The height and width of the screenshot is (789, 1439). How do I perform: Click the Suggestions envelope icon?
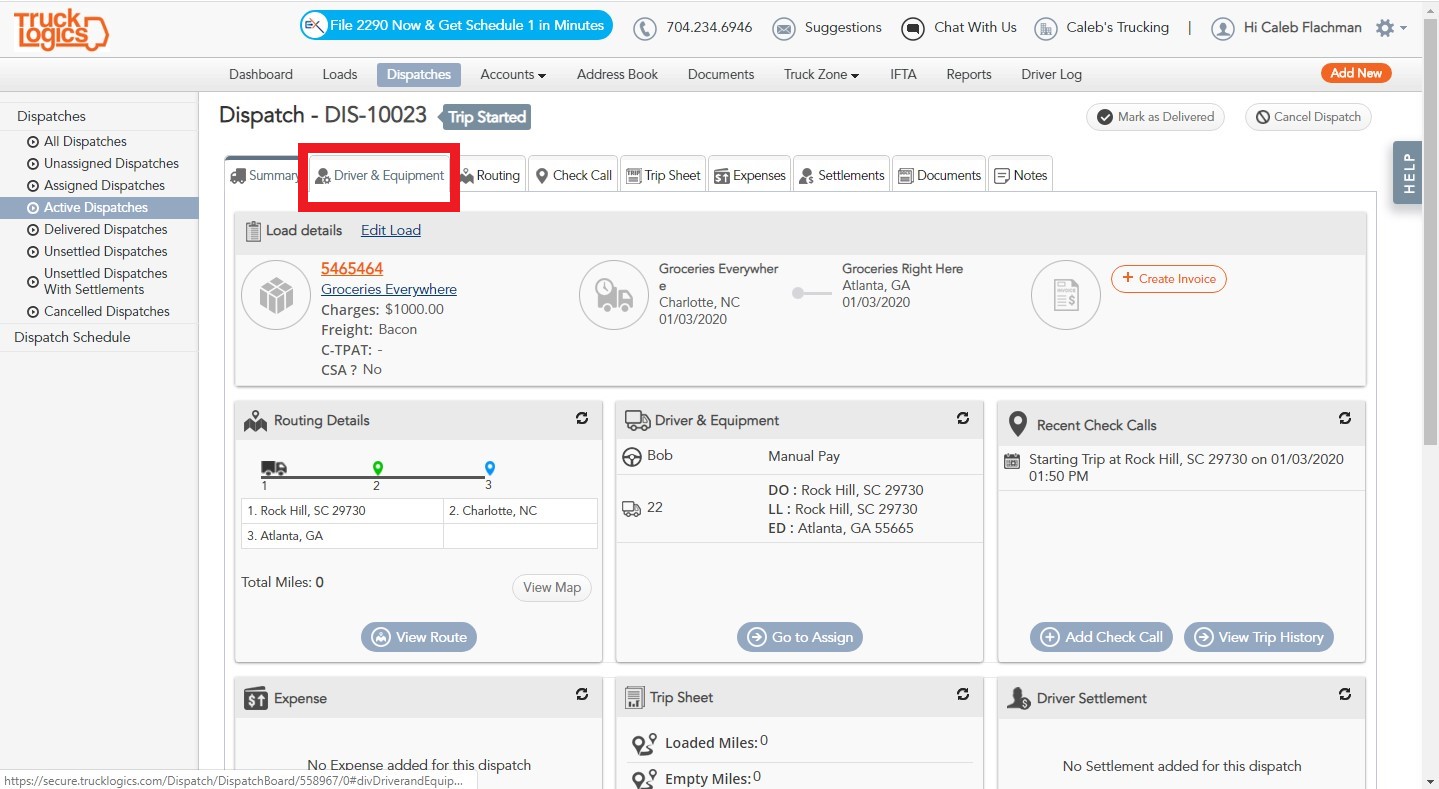(784, 29)
